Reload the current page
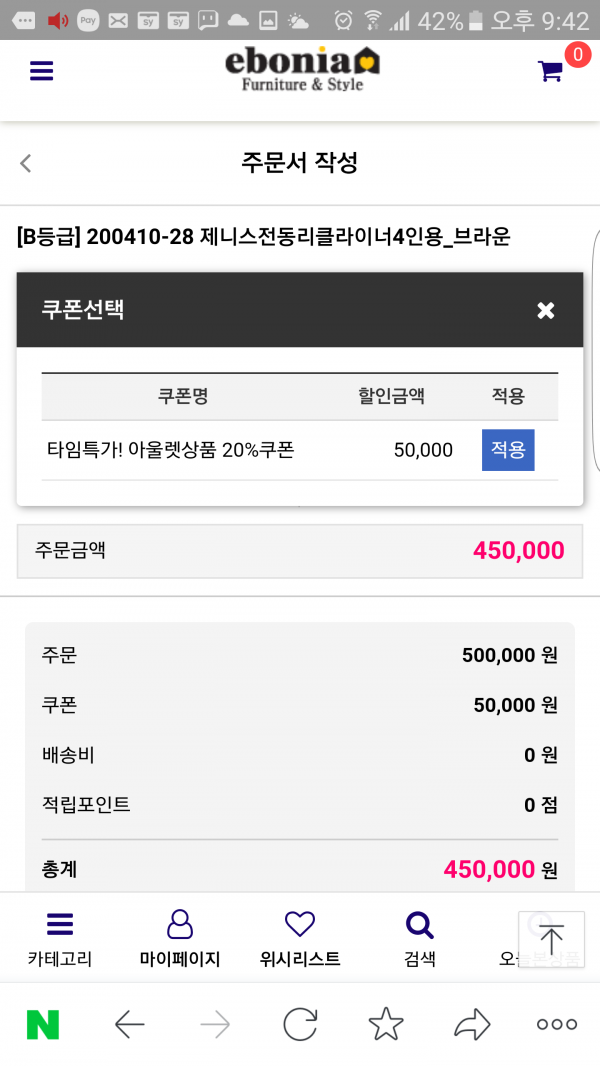 pos(300,1024)
